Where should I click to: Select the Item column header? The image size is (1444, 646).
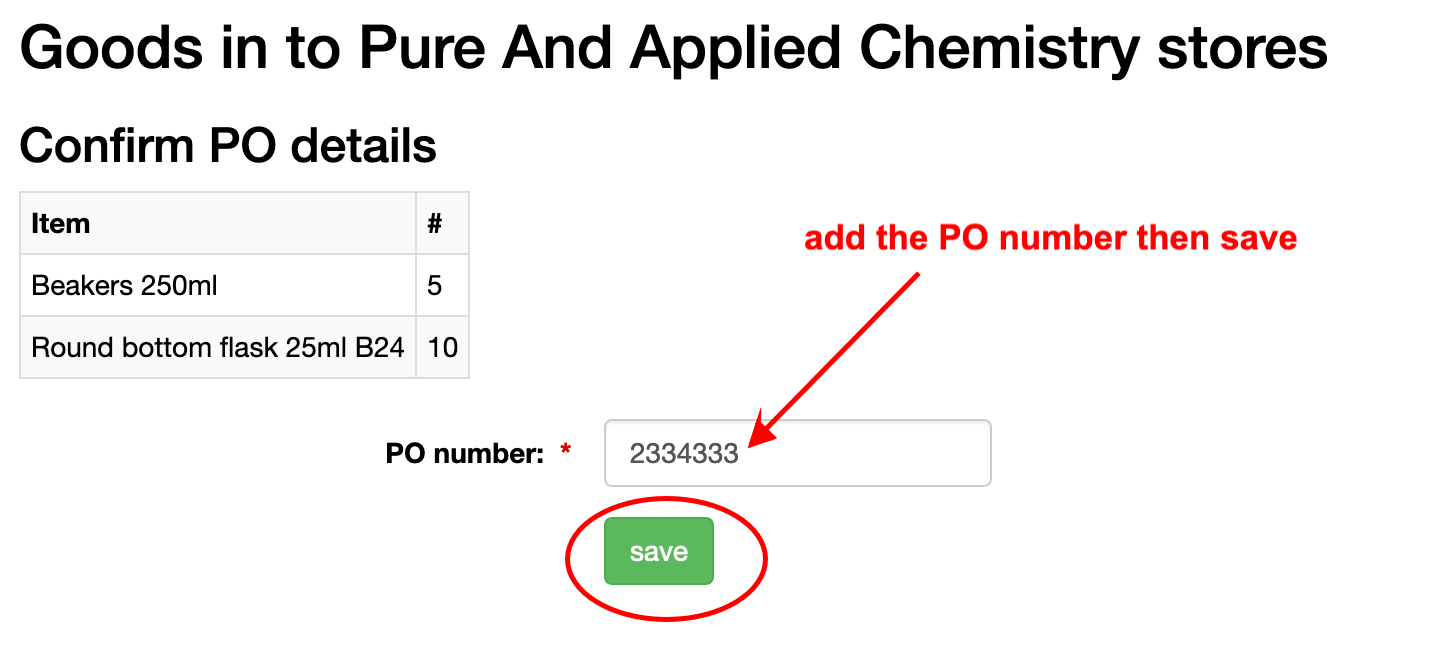(61, 223)
